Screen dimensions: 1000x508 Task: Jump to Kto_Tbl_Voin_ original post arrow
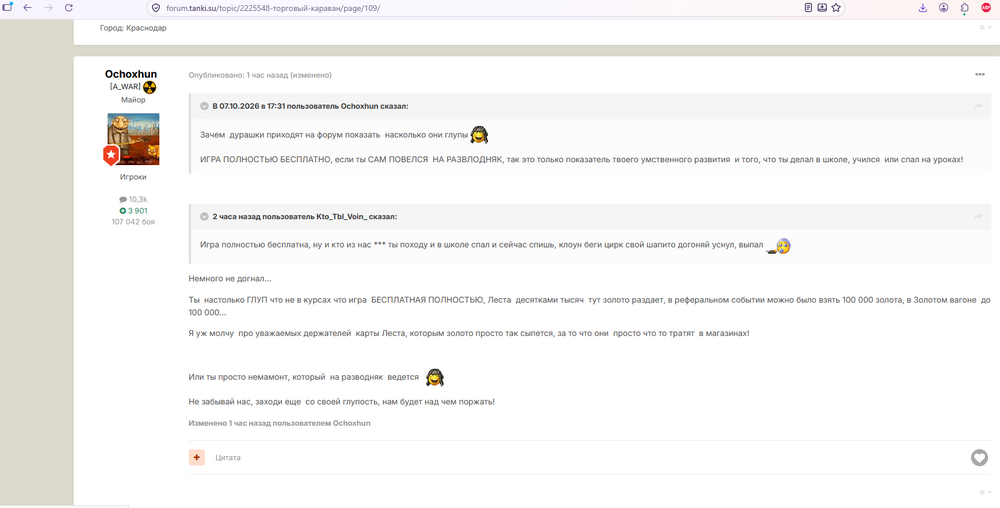tap(978, 217)
